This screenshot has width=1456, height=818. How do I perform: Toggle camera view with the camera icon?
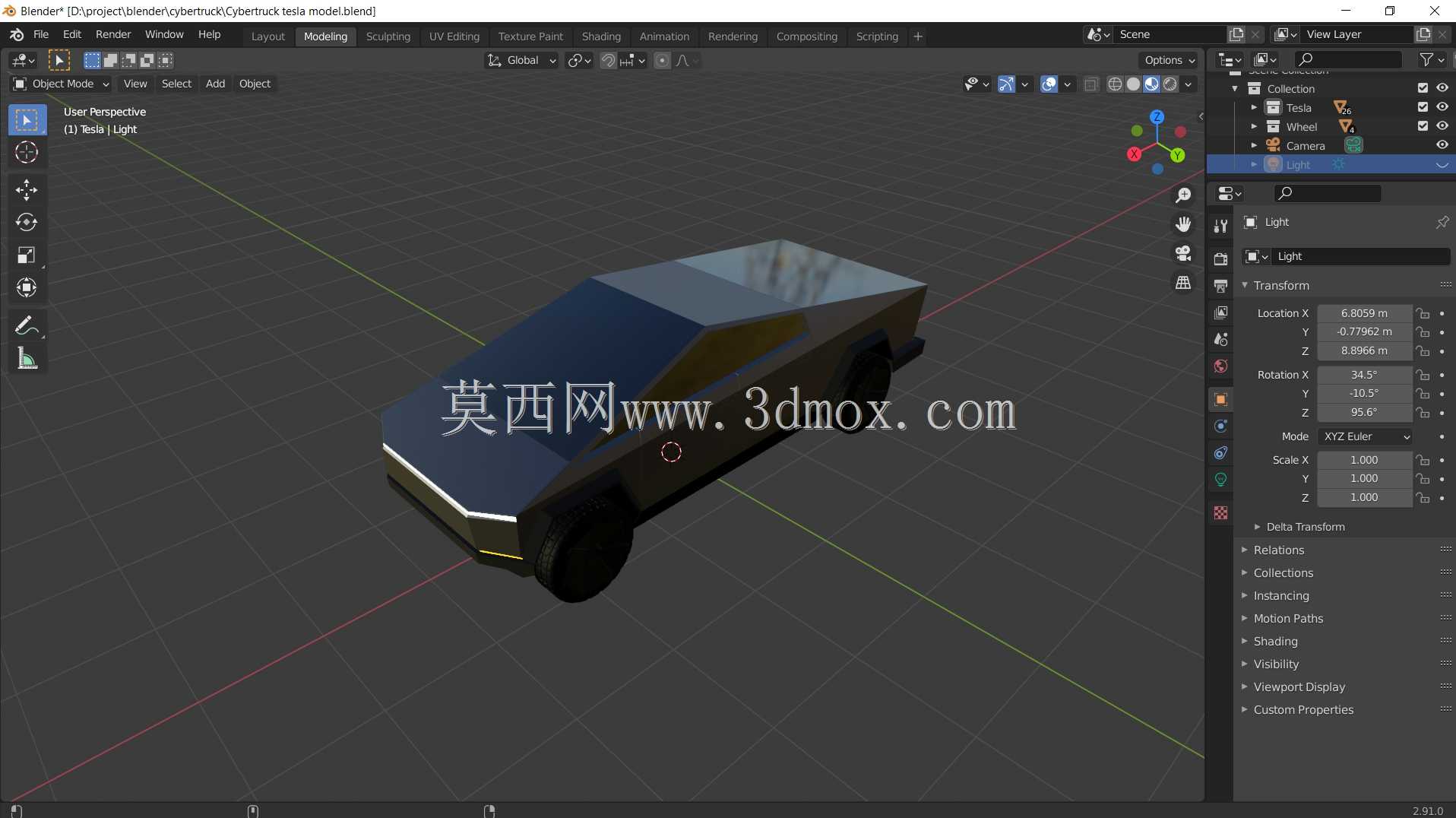(x=1183, y=253)
